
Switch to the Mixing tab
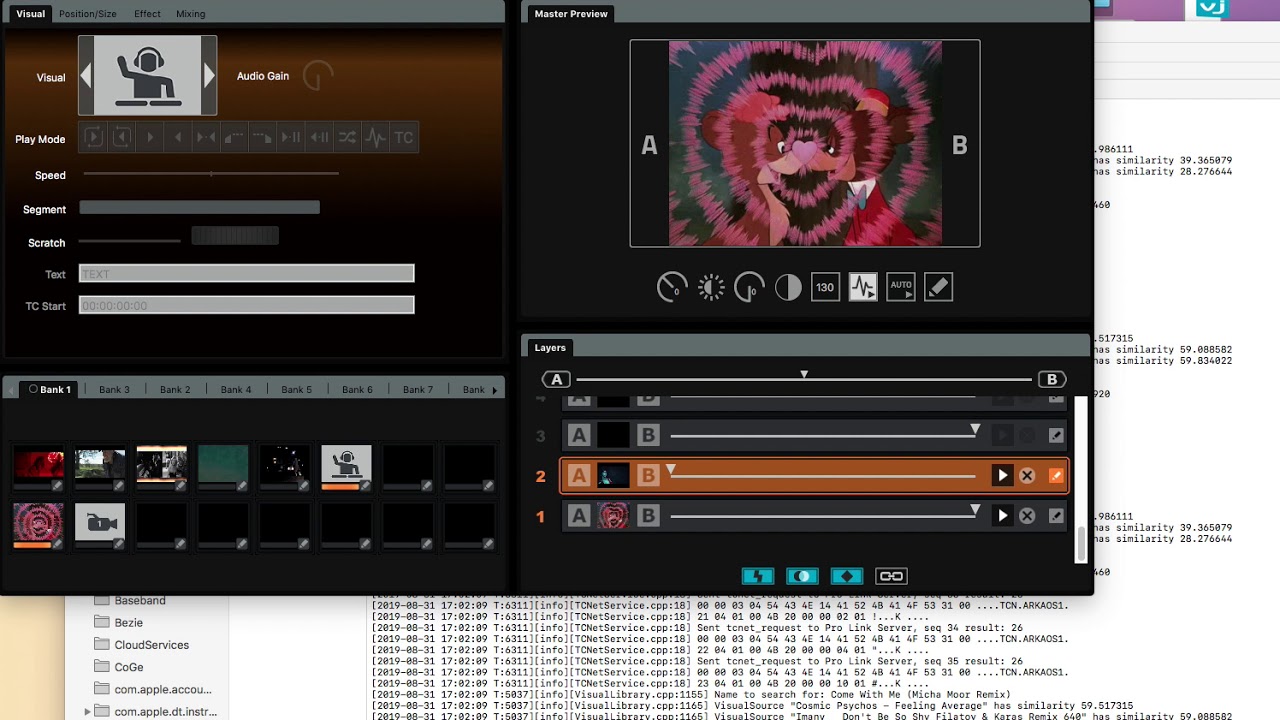click(190, 14)
